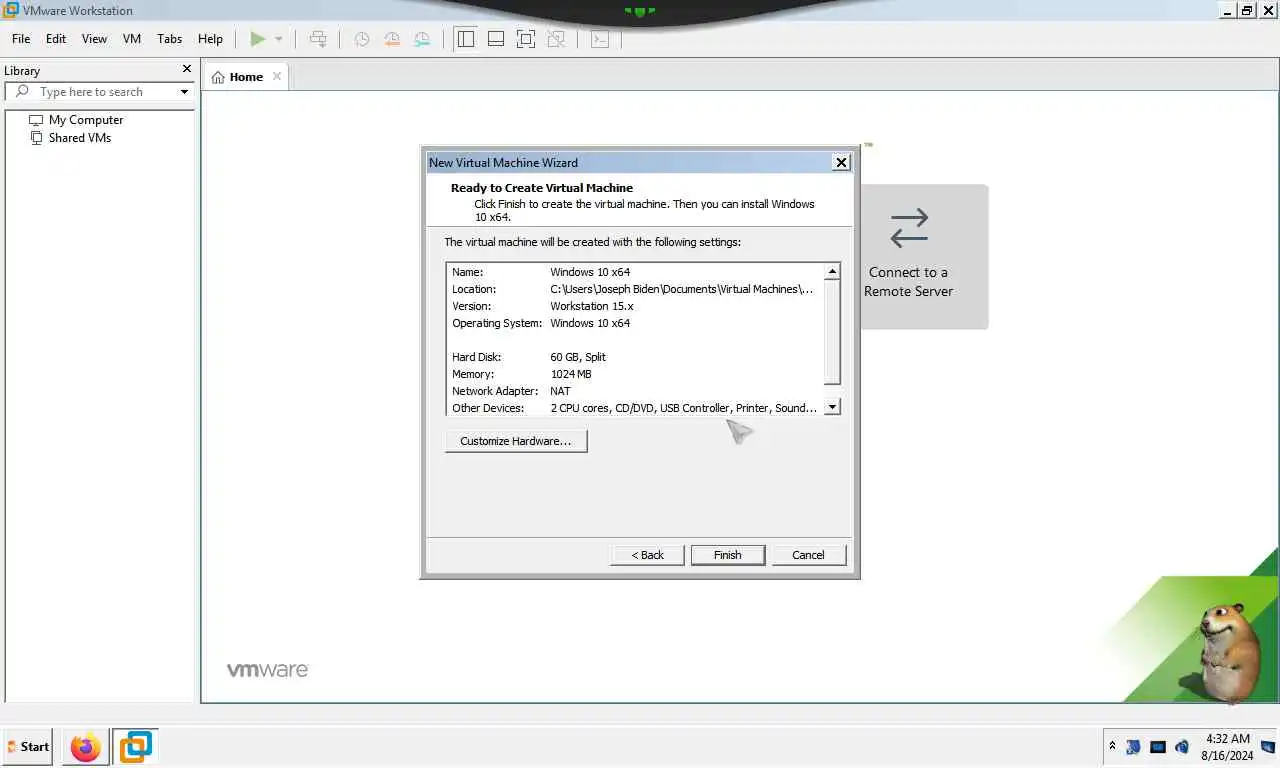Click the settings list scroll up arrow

[x=832, y=272]
